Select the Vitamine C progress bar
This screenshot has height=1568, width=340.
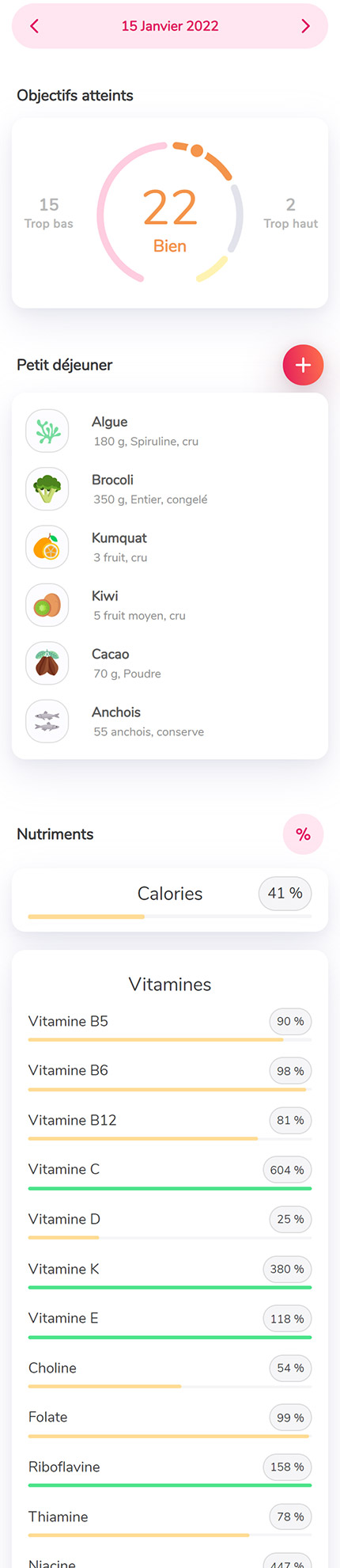click(170, 1188)
